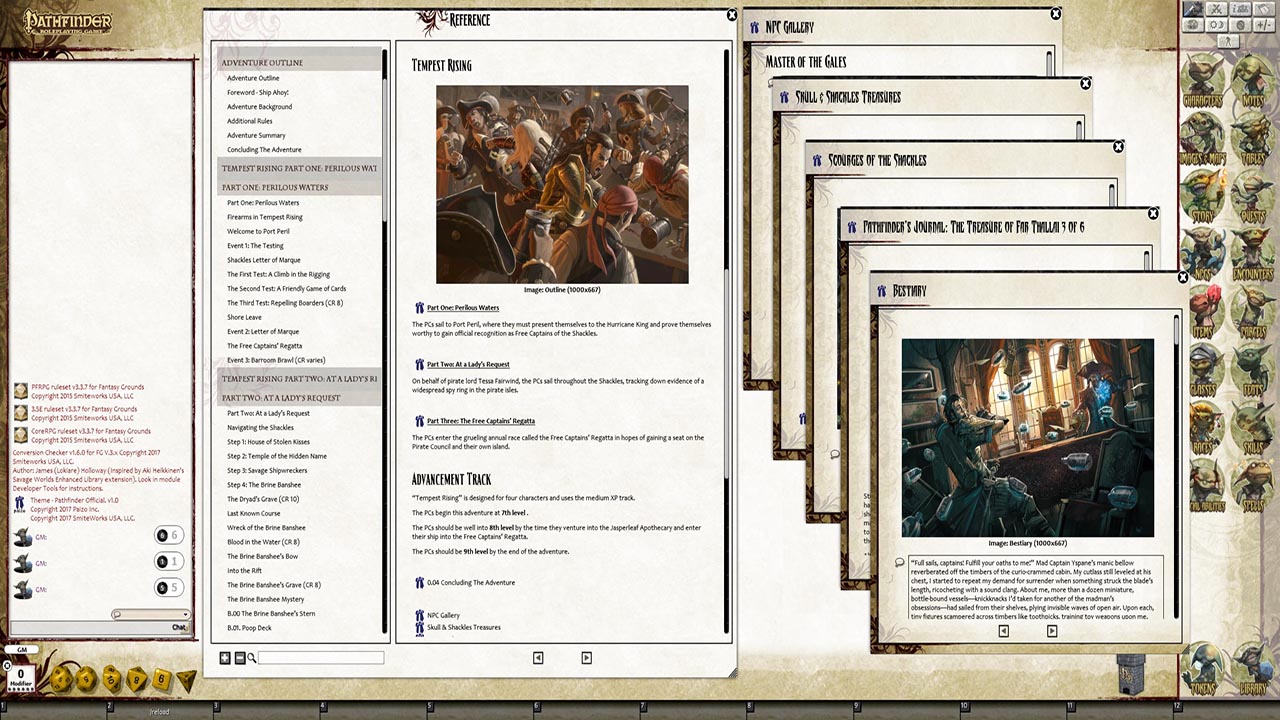The height and width of the screenshot is (720, 1280).
Task: Open the 'Part Three: The Free Captains' Regatta' link
Action: (x=480, y=421)
